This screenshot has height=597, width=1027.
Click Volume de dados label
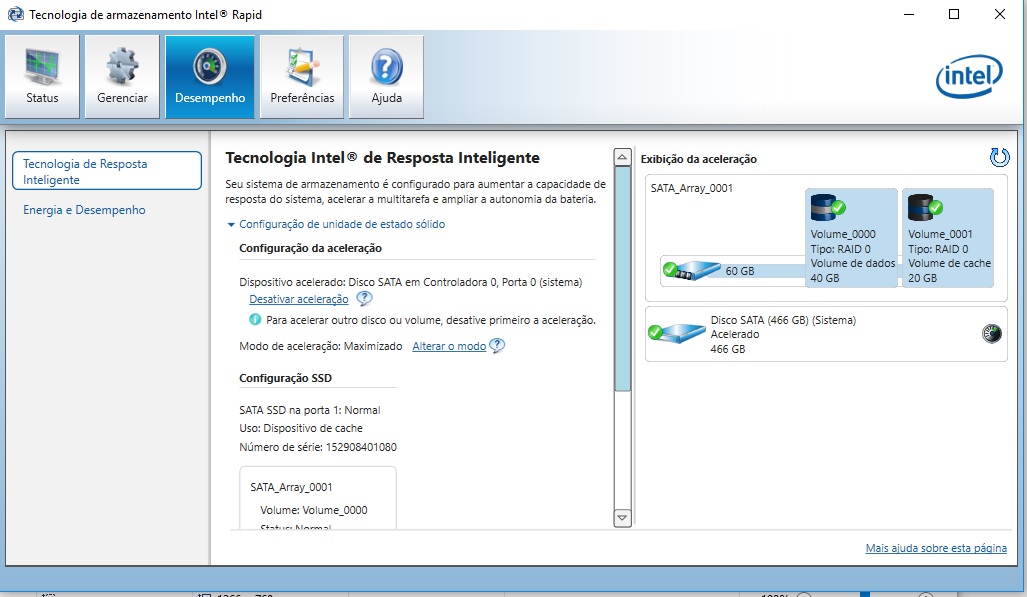point(853,263)
